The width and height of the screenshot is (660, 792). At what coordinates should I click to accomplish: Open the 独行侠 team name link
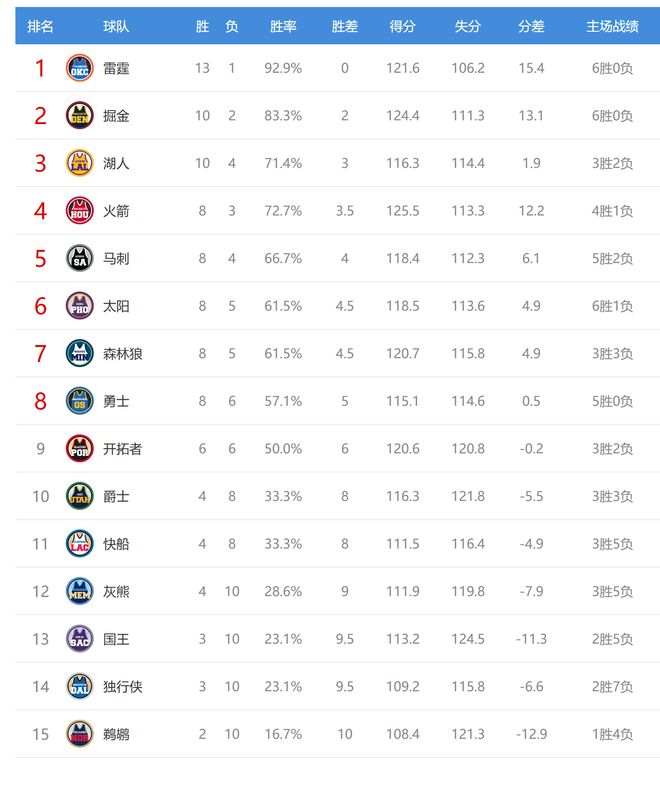click(123, 687)
